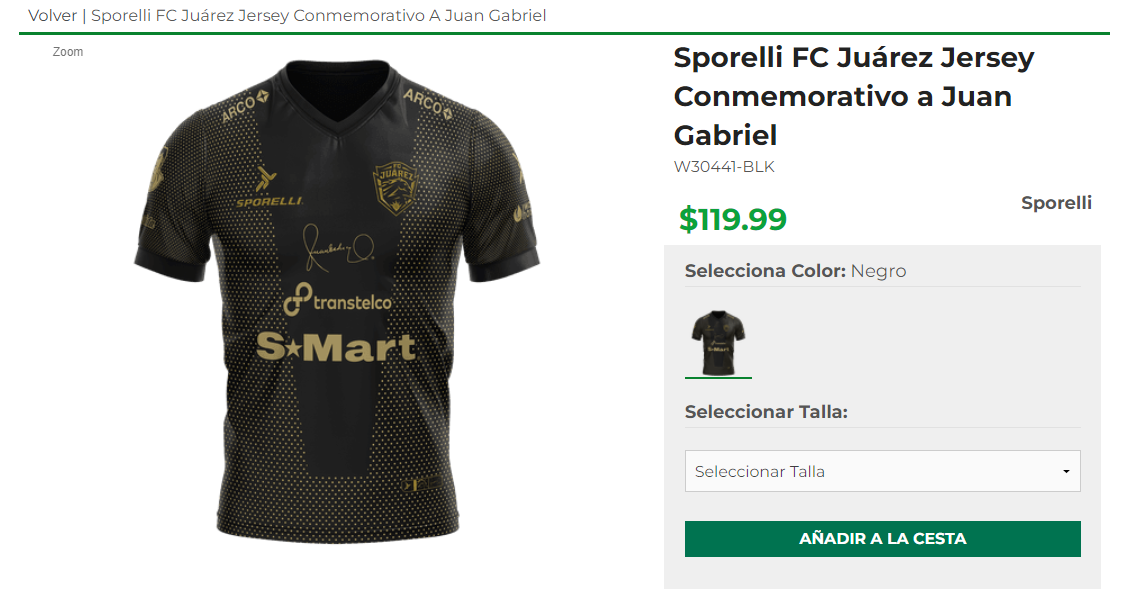Click the S-Mart sponsor logo on jersey
Viewport: 1140px width, 589px height.
[x=336, y=347]
